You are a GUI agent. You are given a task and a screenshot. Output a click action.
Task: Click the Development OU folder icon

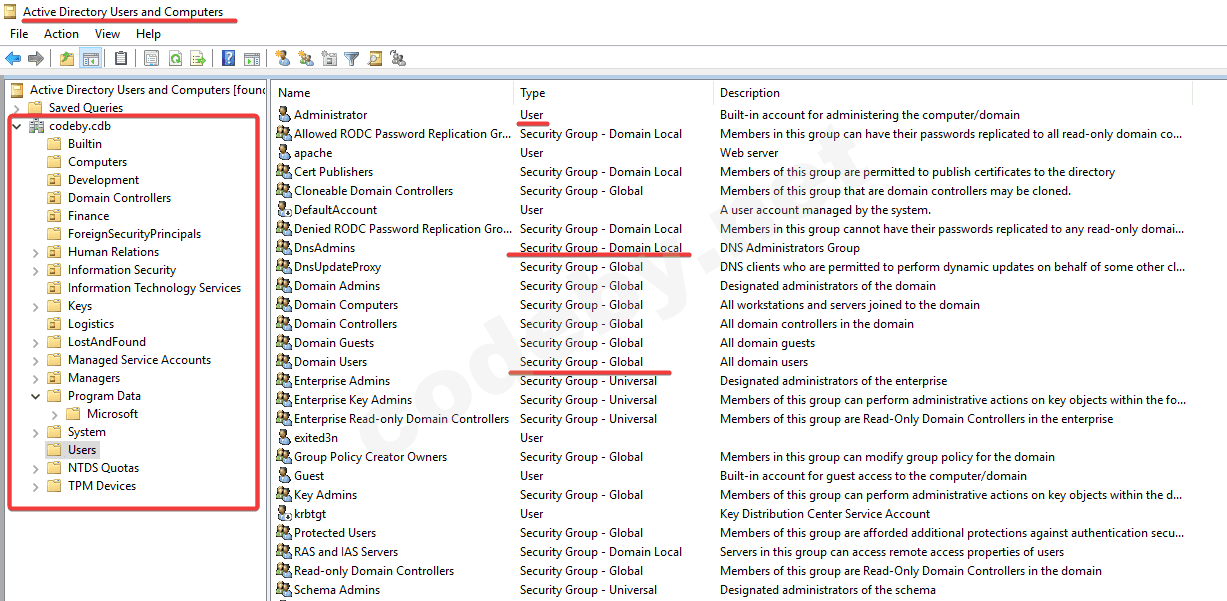point(54,180)
